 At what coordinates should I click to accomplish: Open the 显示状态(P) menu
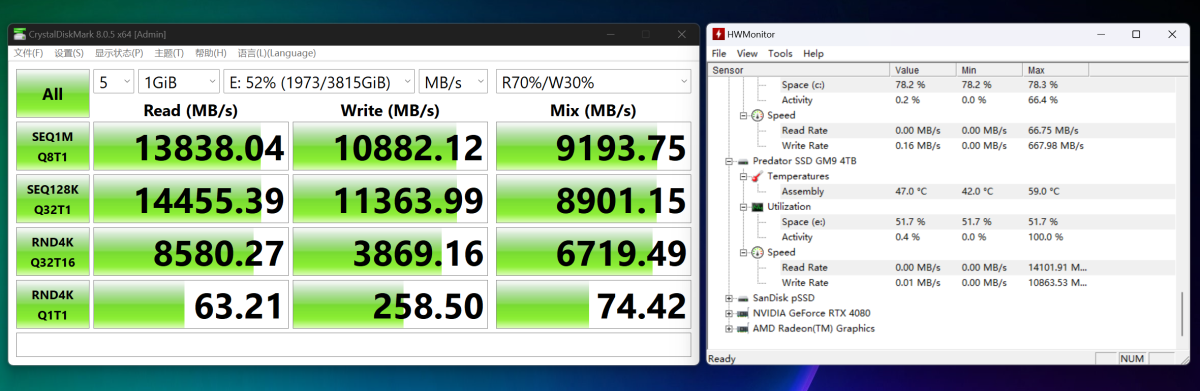tap(119, 53)
